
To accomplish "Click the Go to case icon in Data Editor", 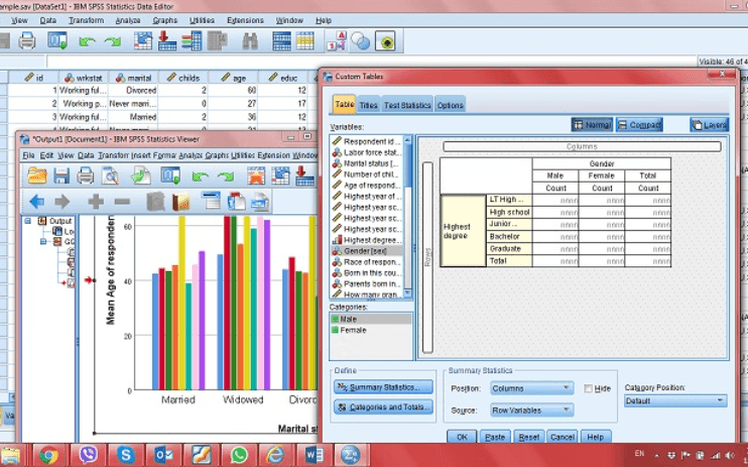I will point(143,41).
